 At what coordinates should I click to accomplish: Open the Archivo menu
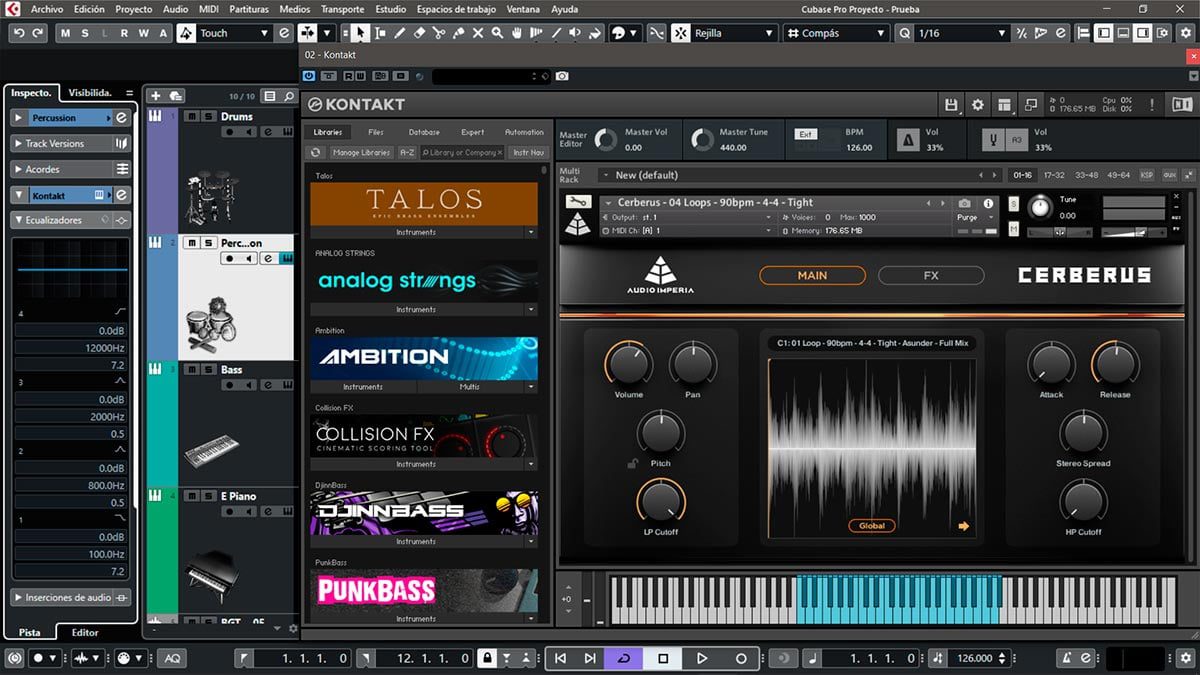(47, 8)
